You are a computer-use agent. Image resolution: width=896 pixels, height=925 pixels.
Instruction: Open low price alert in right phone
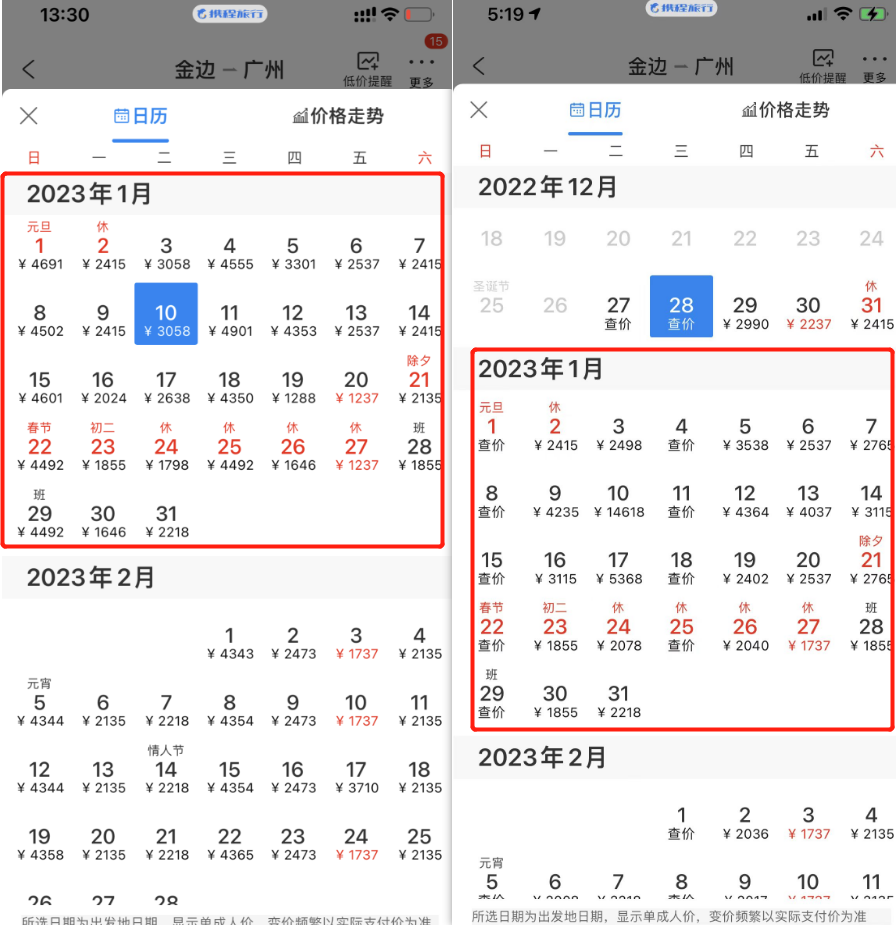pos(822,66)
